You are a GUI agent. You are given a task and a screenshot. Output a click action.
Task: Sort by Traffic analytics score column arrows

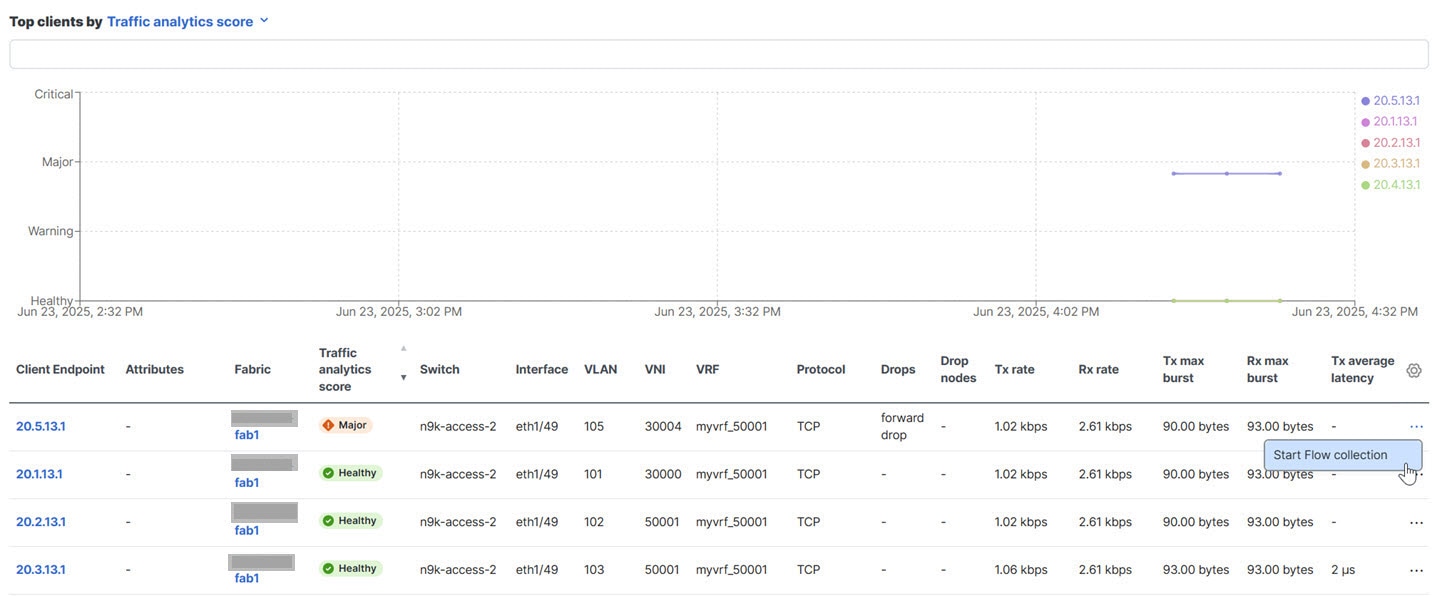[403, 363]
